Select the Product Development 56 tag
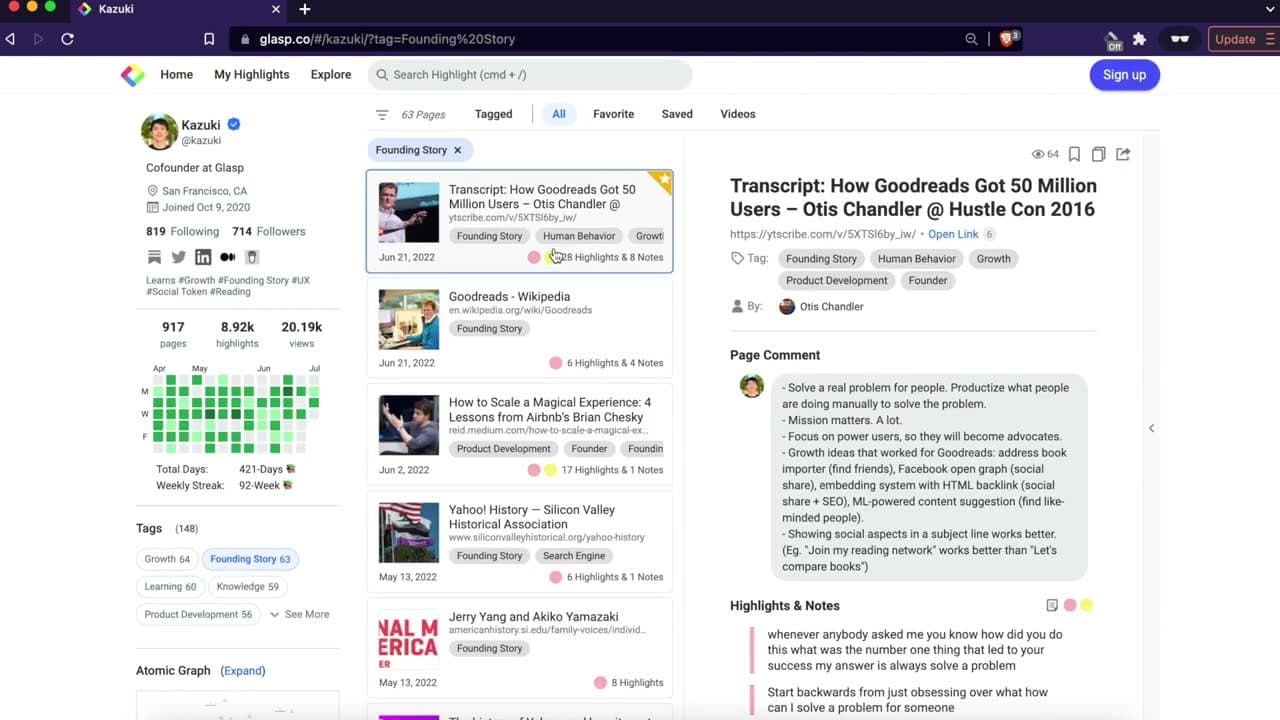Screen dimensions: 1280x720 click(198, 614)
